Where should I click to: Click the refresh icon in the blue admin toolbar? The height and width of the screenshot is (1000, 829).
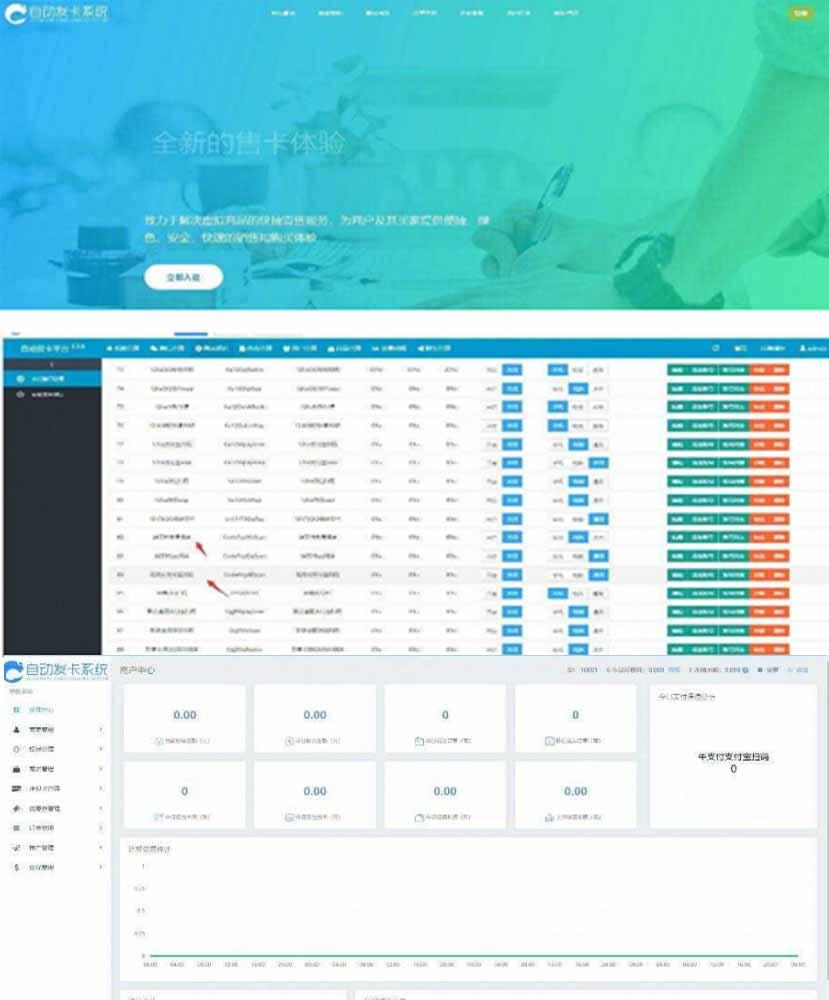715,348
